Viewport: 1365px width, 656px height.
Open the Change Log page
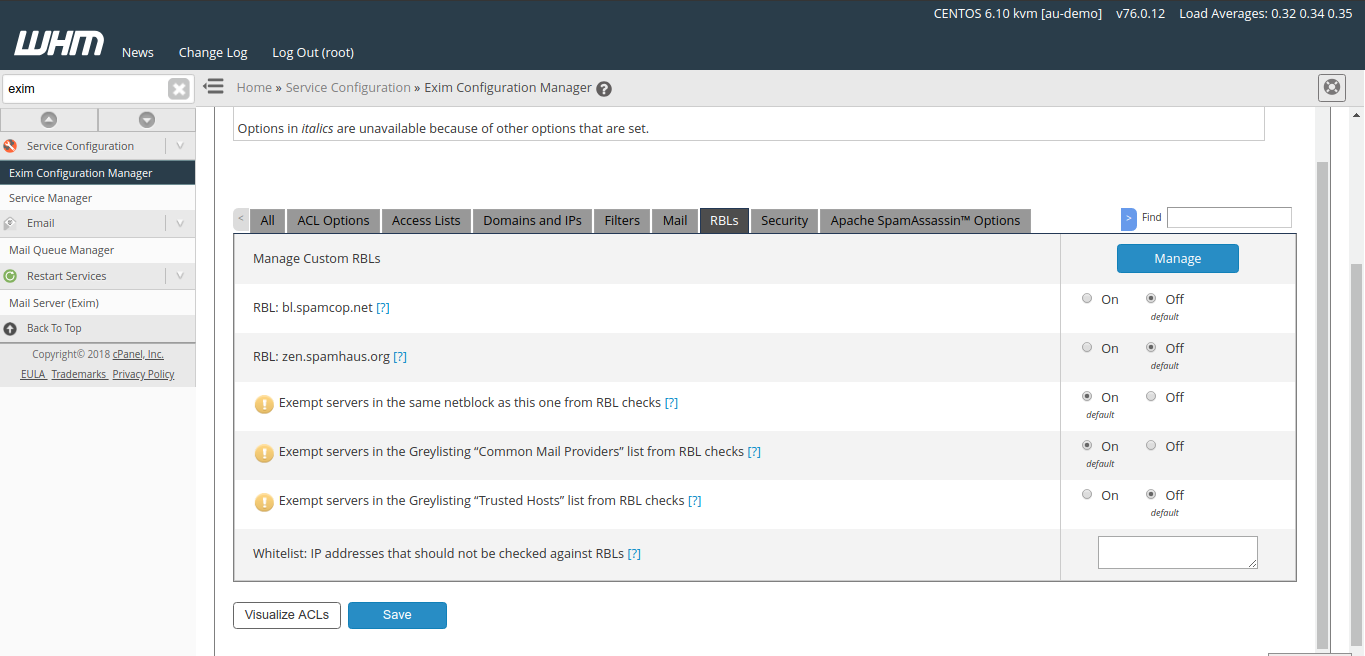pyautogui.click(x=212, y=52)
